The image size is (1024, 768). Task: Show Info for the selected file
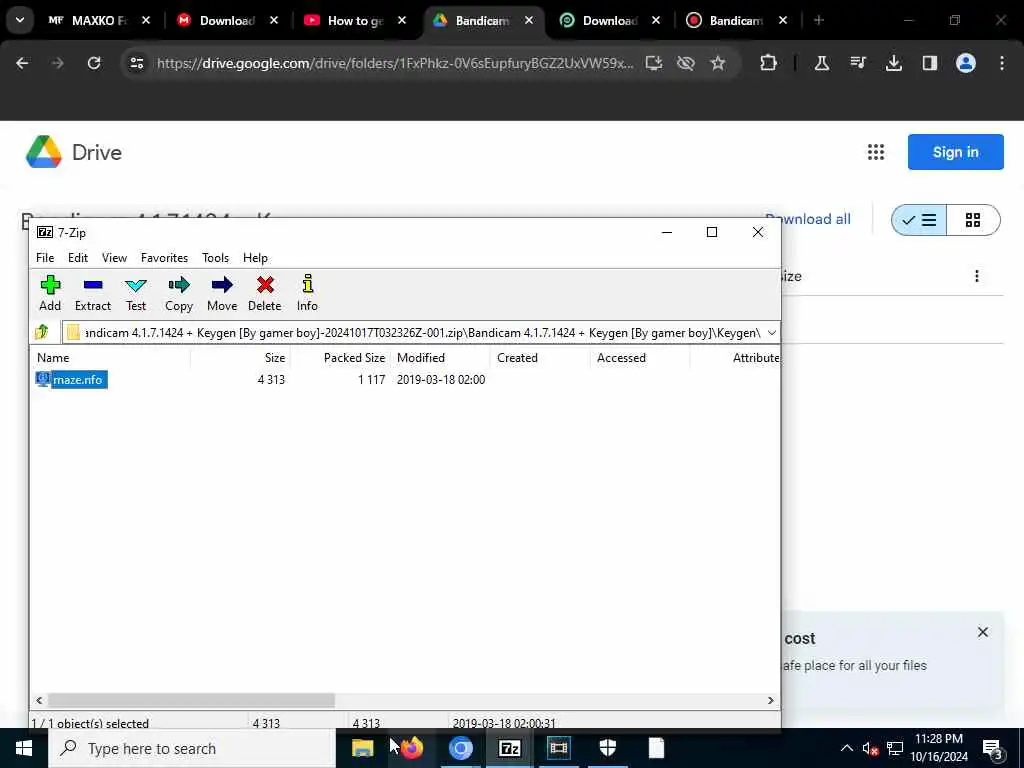307,293
